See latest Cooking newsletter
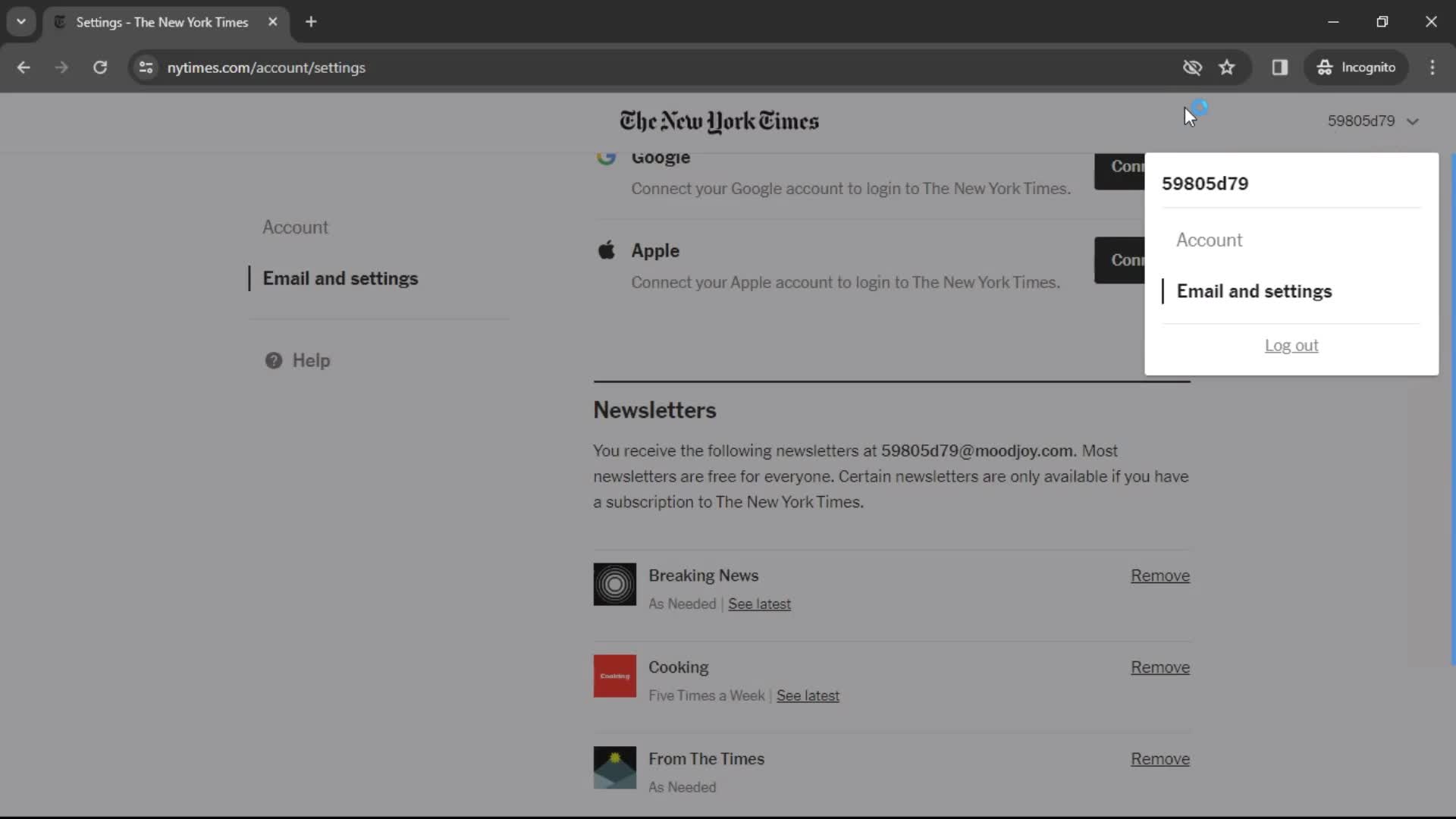1456x819 pixels. [808, 696]
